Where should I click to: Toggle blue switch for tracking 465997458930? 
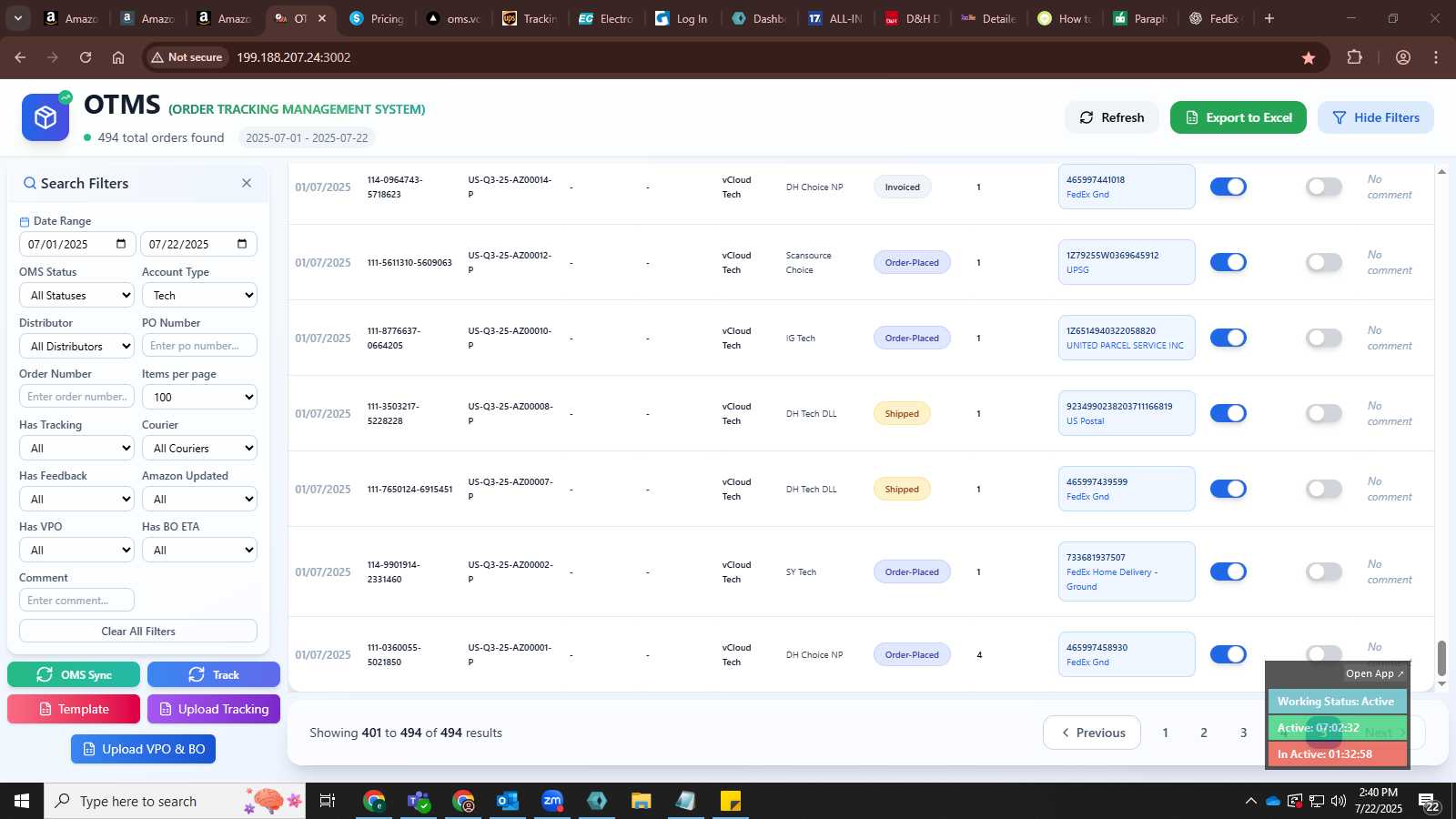(x=1228, y=654)
